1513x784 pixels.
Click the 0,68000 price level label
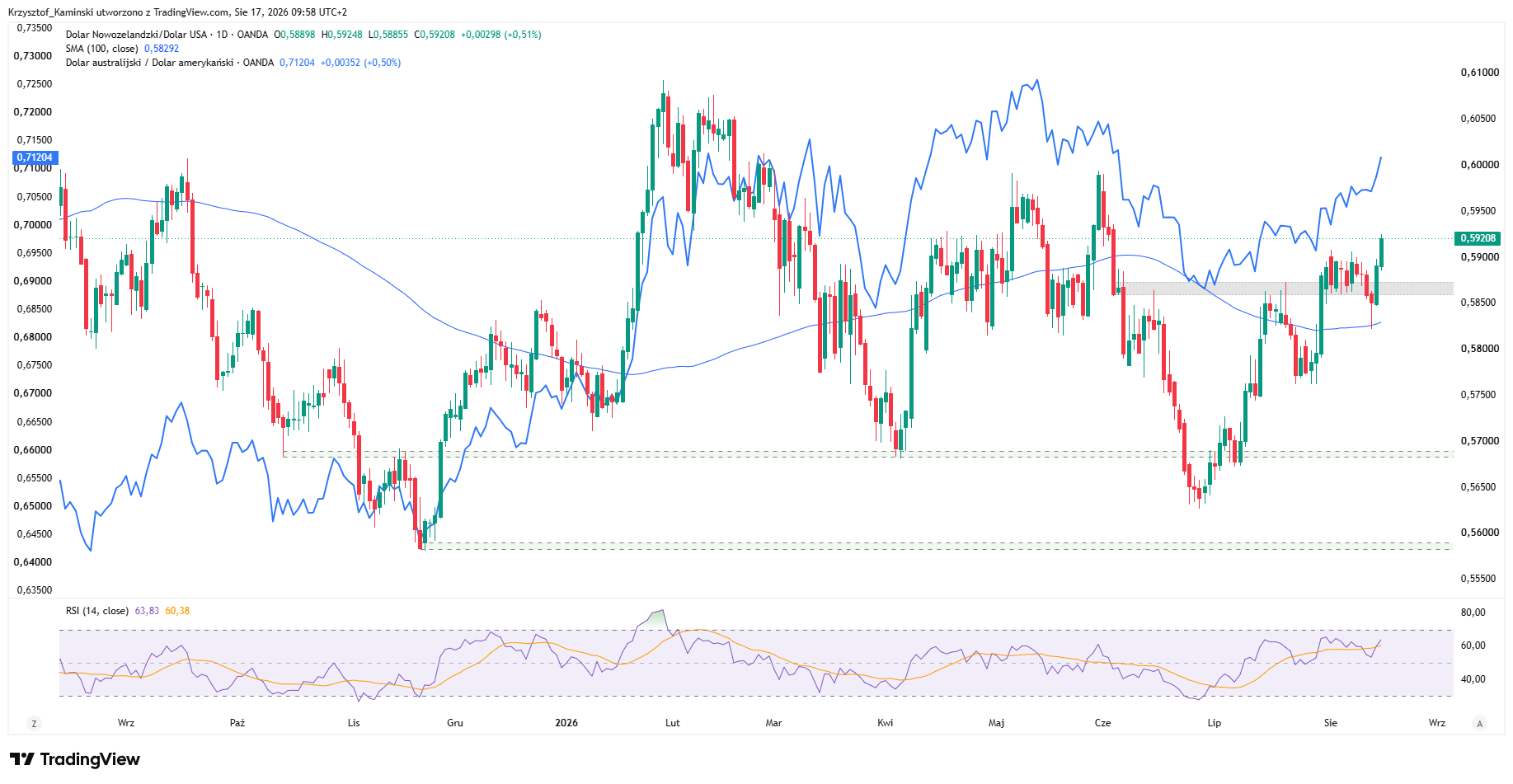[x=34, y=337]
